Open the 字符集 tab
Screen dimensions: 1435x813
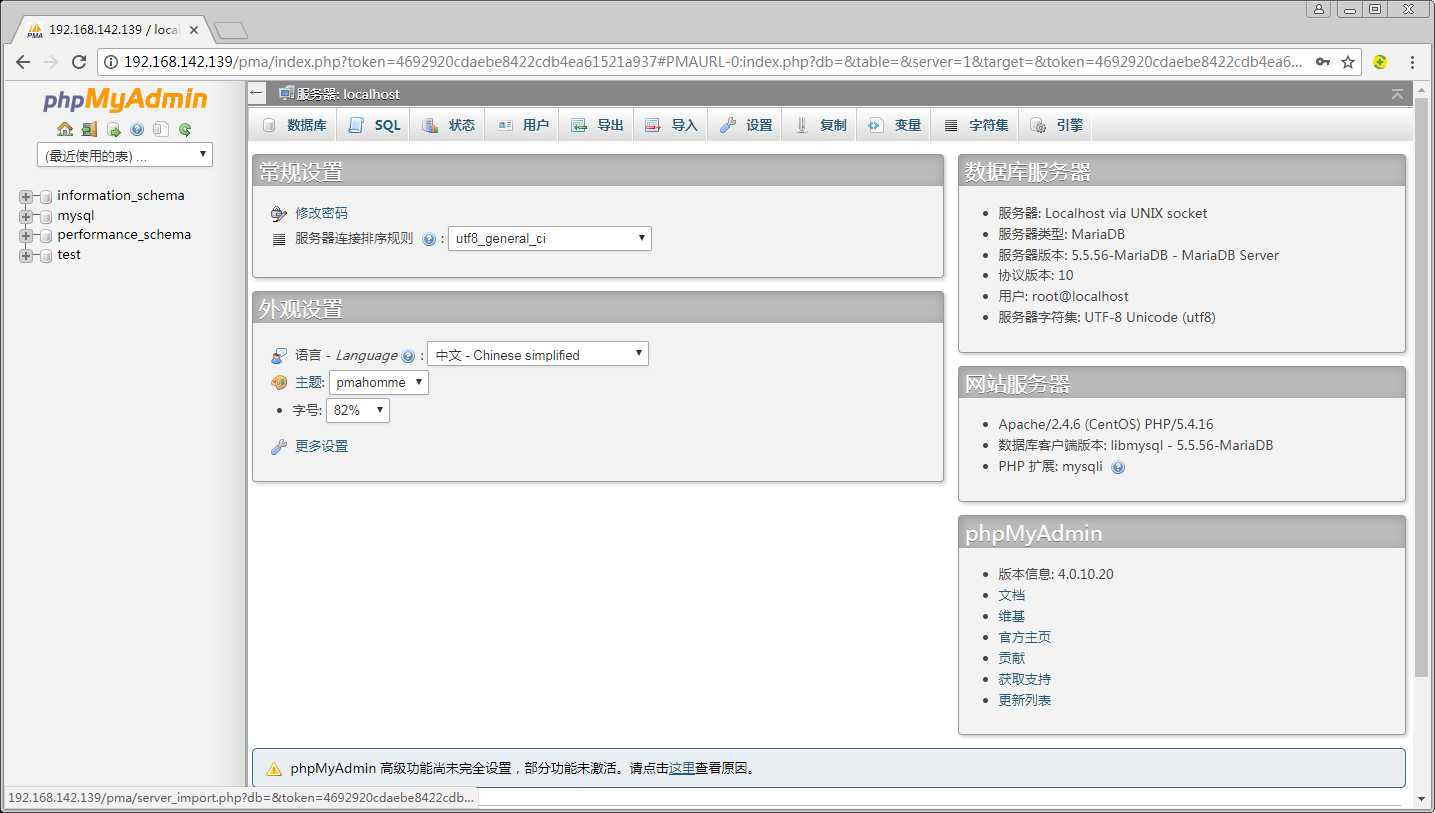click(x=976, y=125)
